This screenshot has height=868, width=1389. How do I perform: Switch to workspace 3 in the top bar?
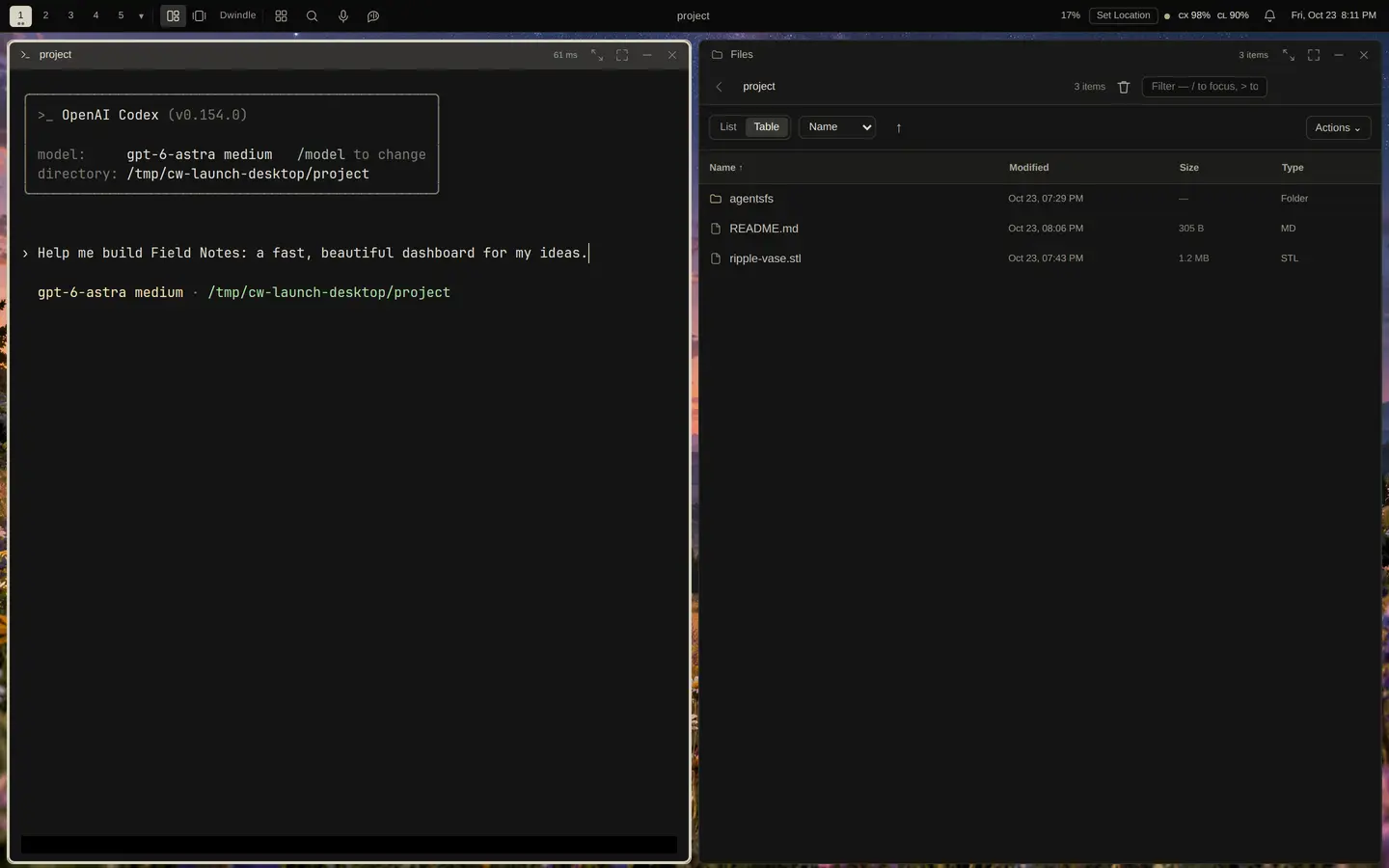tap(70, 15)
